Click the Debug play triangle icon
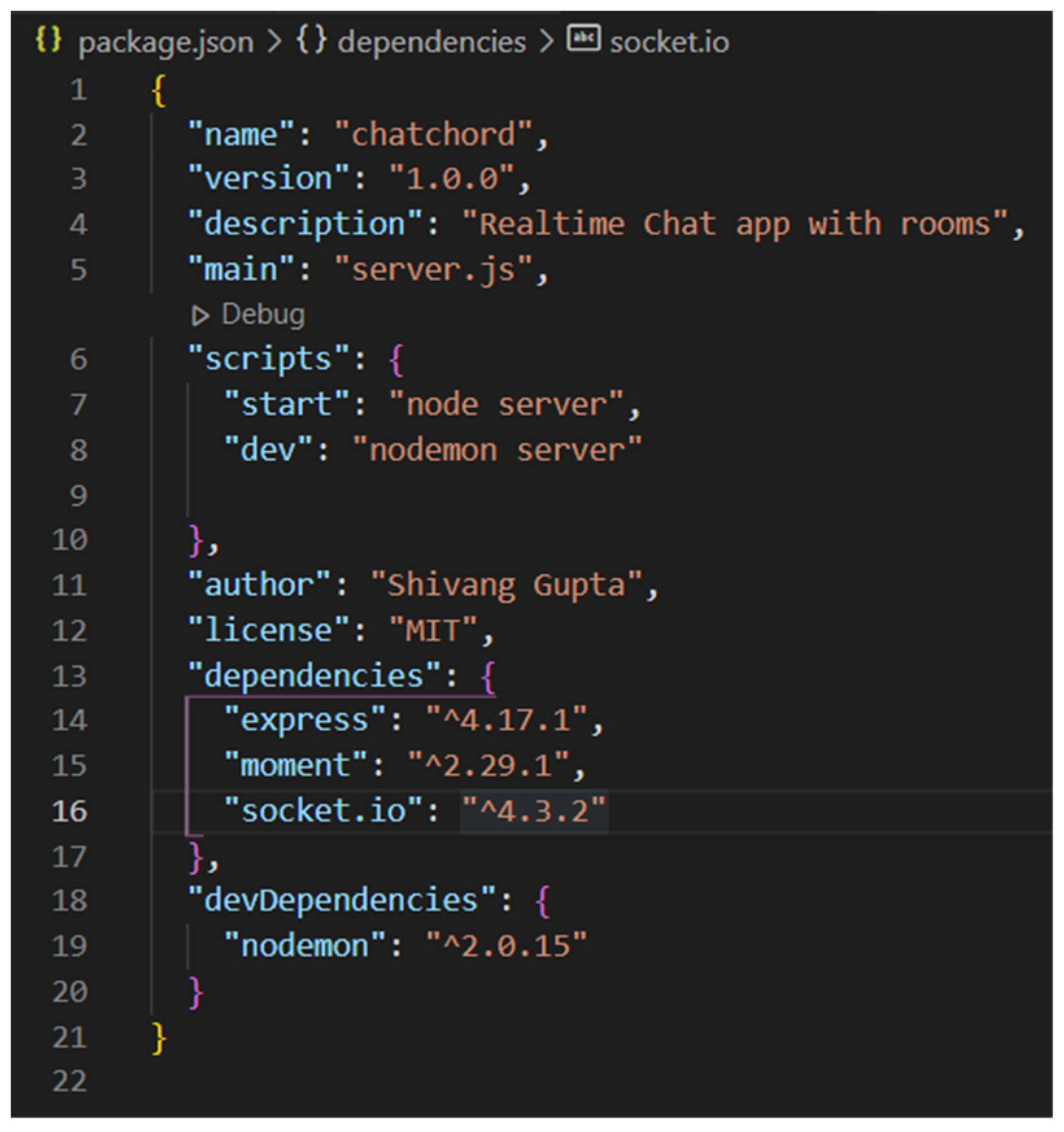Viewport: 1064px width, 1132px height. (x=200, y=316)
